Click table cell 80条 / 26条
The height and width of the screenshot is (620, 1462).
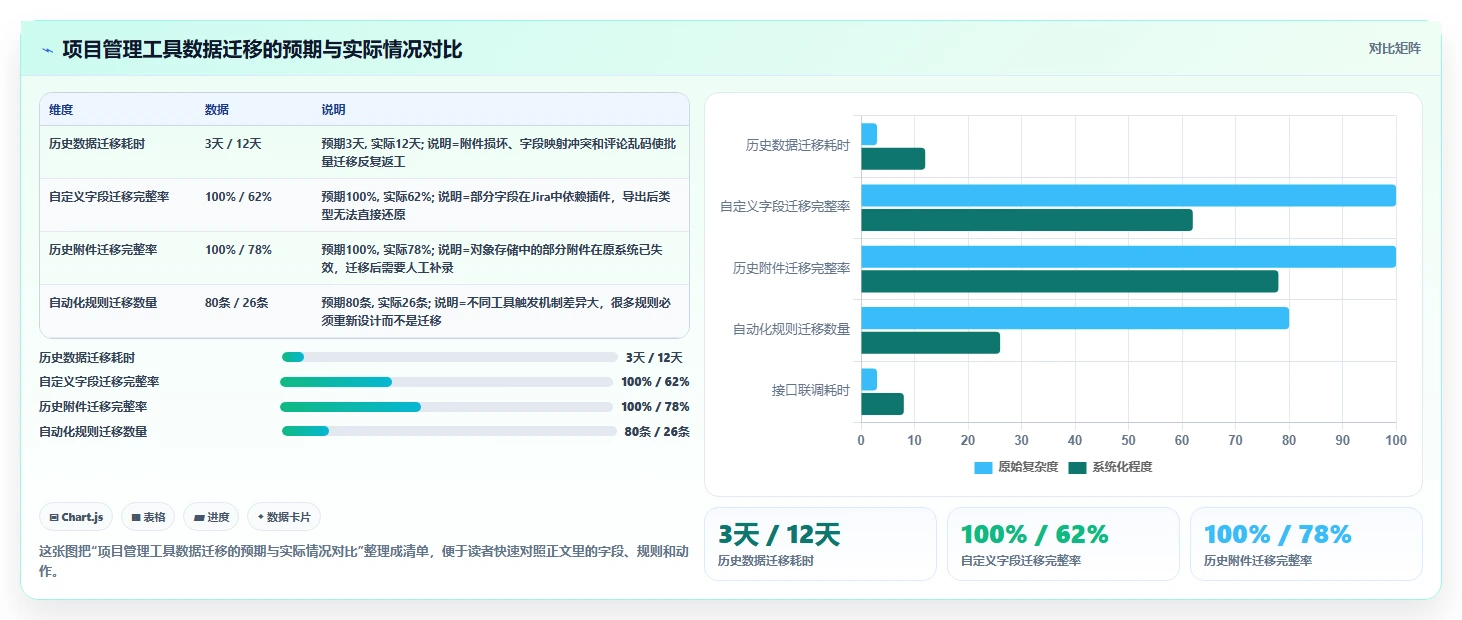click(236, 302)
